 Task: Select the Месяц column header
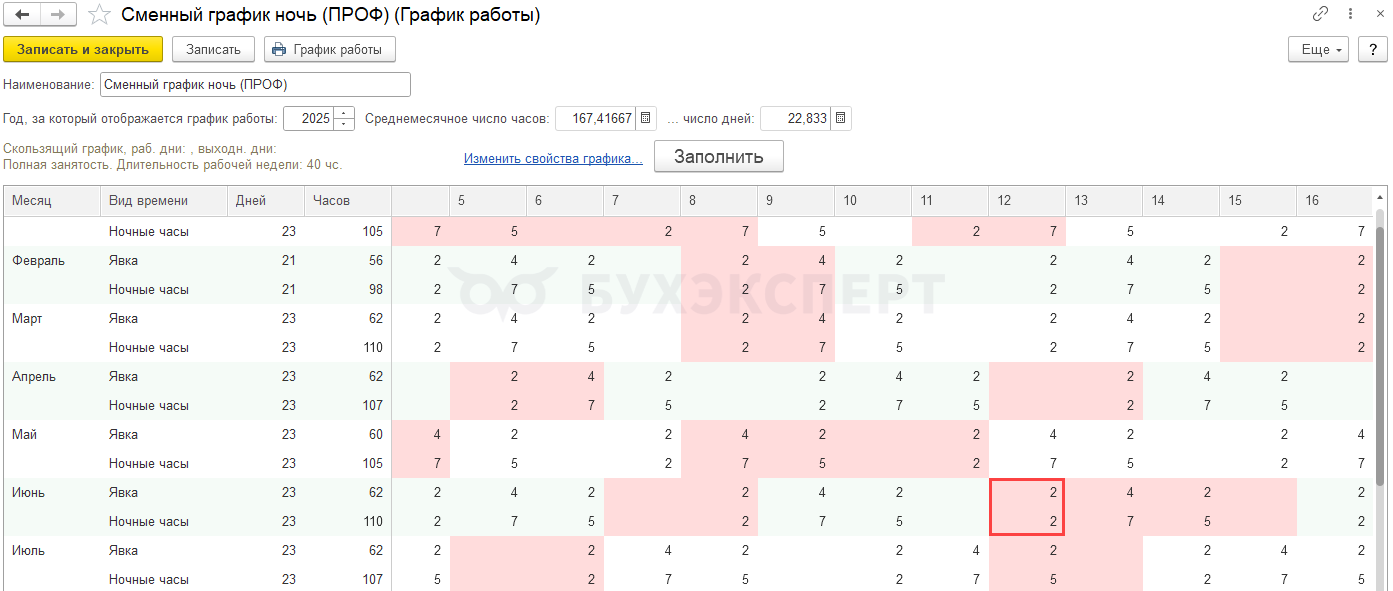(52, 200)
